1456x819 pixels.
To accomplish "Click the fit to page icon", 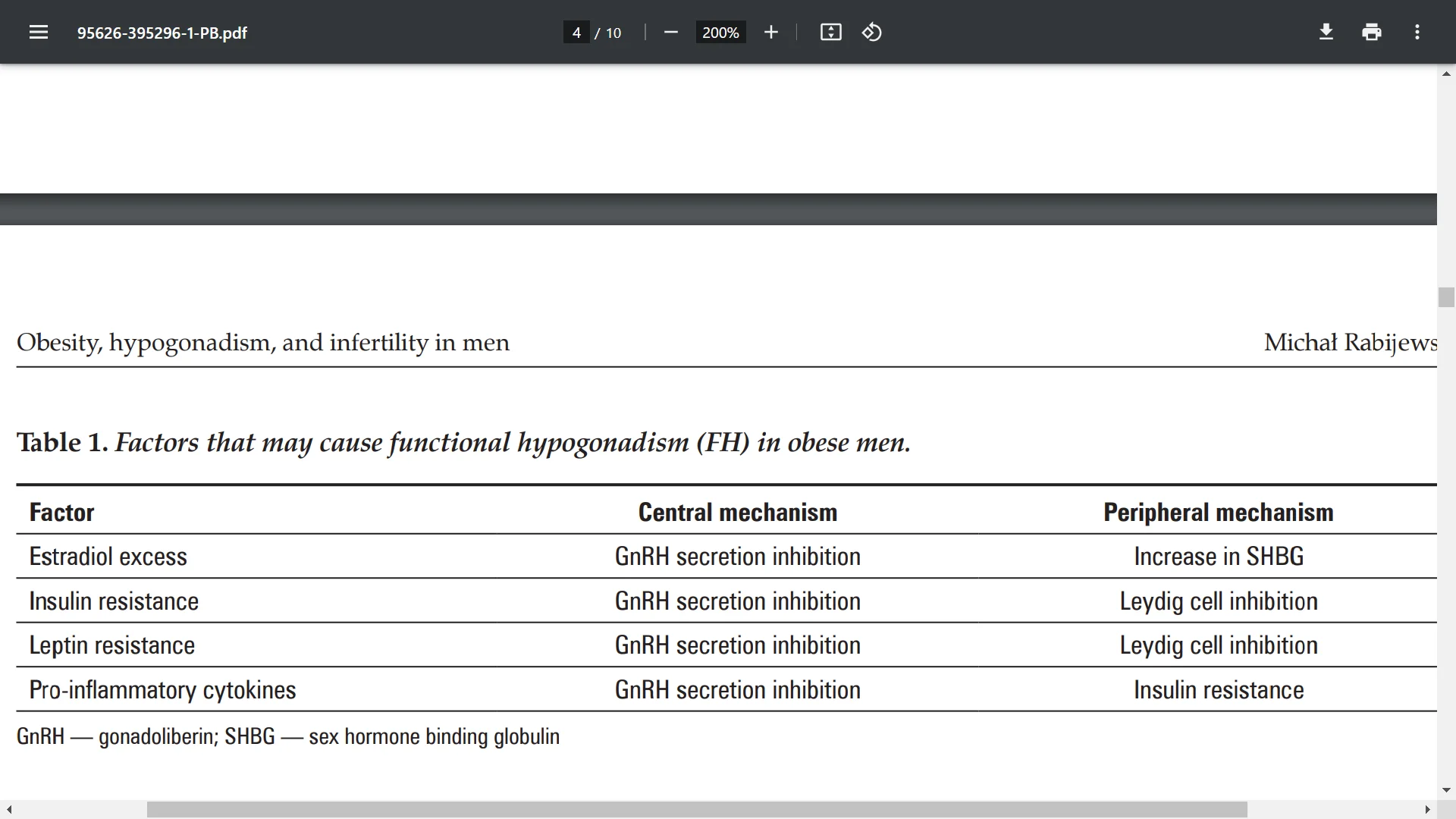I will click(831, 32).
